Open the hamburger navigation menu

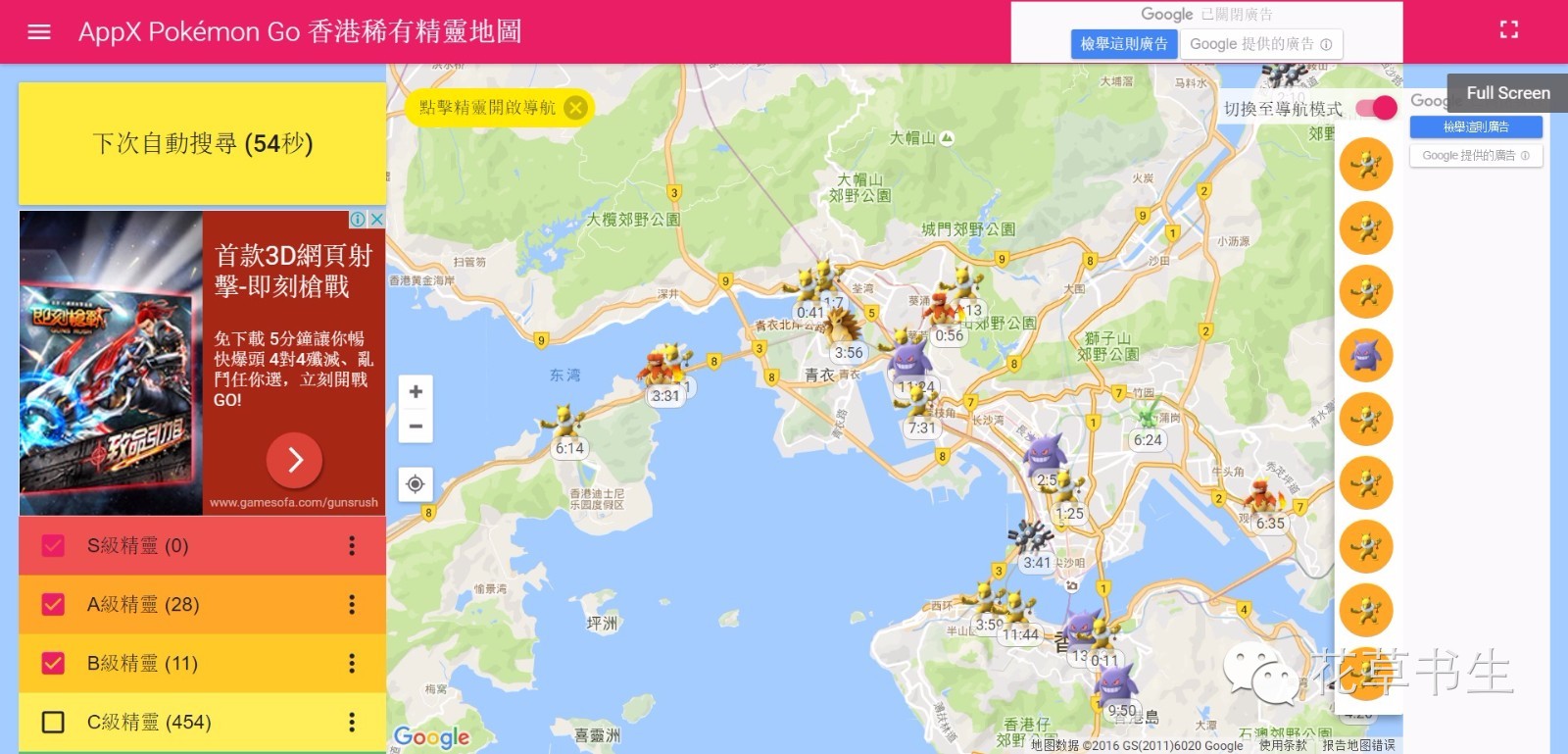(39, 31)
